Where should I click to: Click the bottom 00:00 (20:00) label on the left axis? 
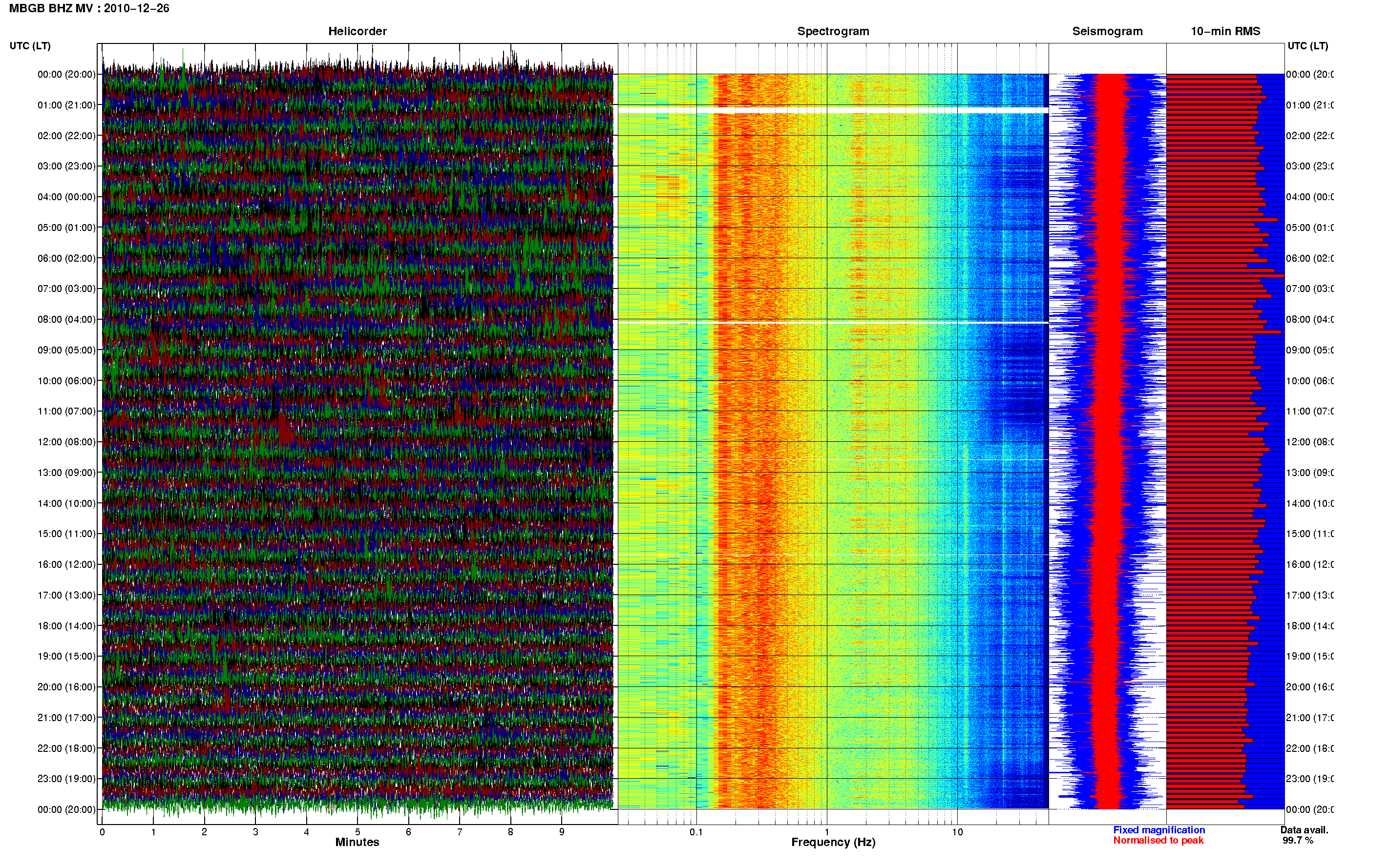tap(66, 809)
